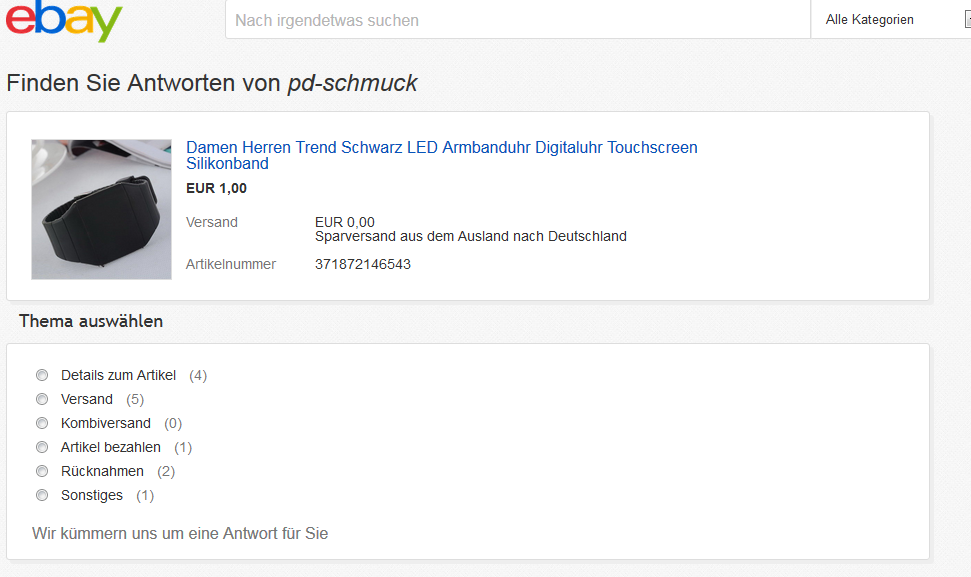Click the 'Details zum Artikel' label

pyautogui.click(x=118, y=375)
